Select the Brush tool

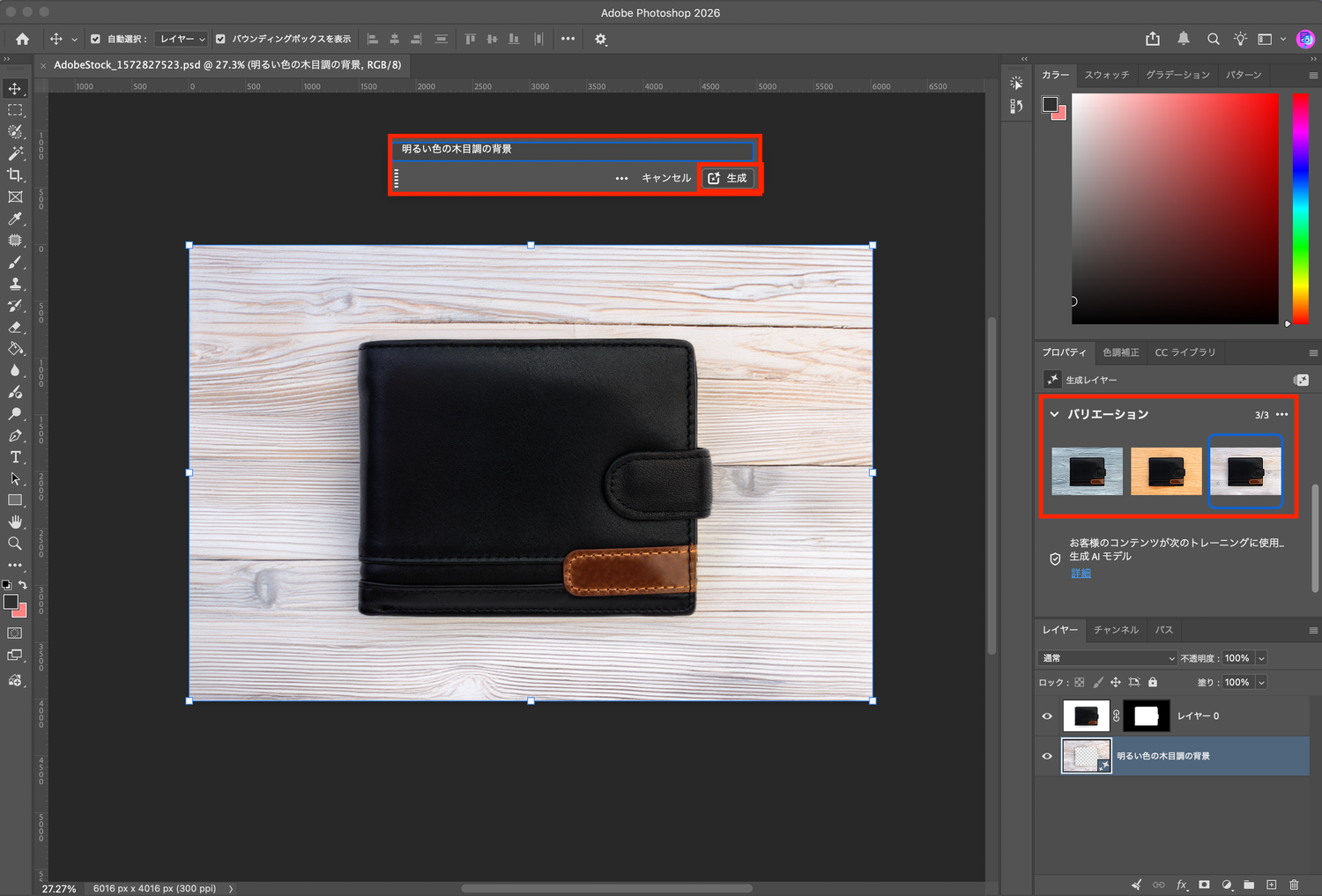pos(15,262)
